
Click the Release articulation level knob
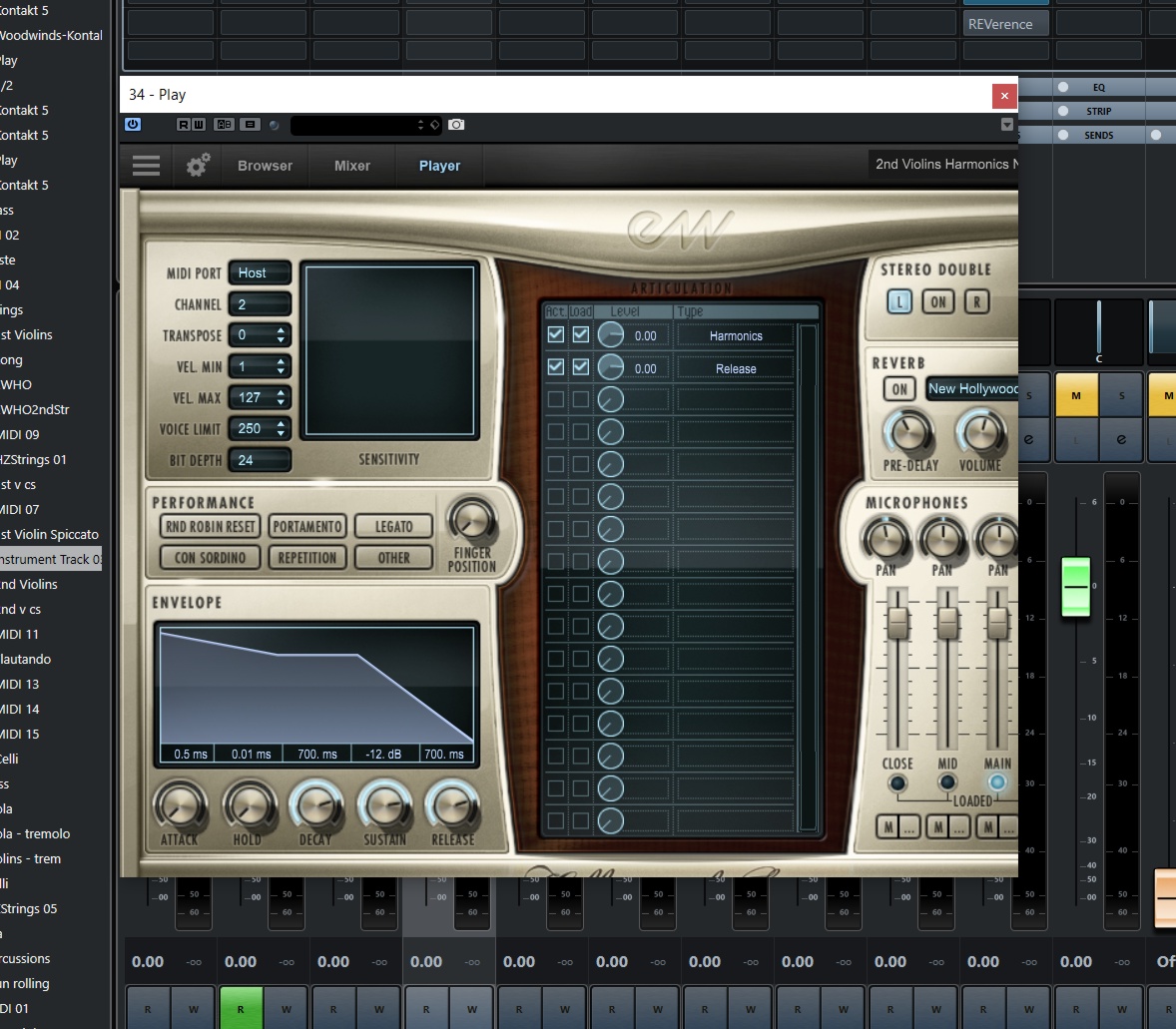[x=611, y=367]
